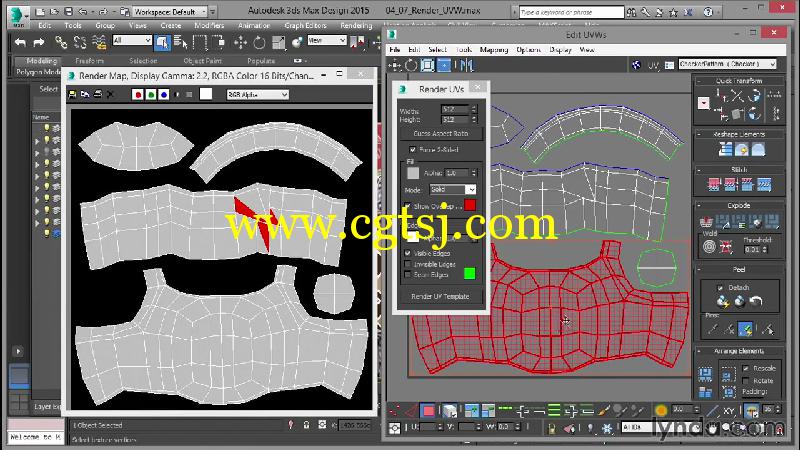Toggle Visible Edges checkbox
Image resolution: width=800 pixels, height=450 pixels.
407,253
